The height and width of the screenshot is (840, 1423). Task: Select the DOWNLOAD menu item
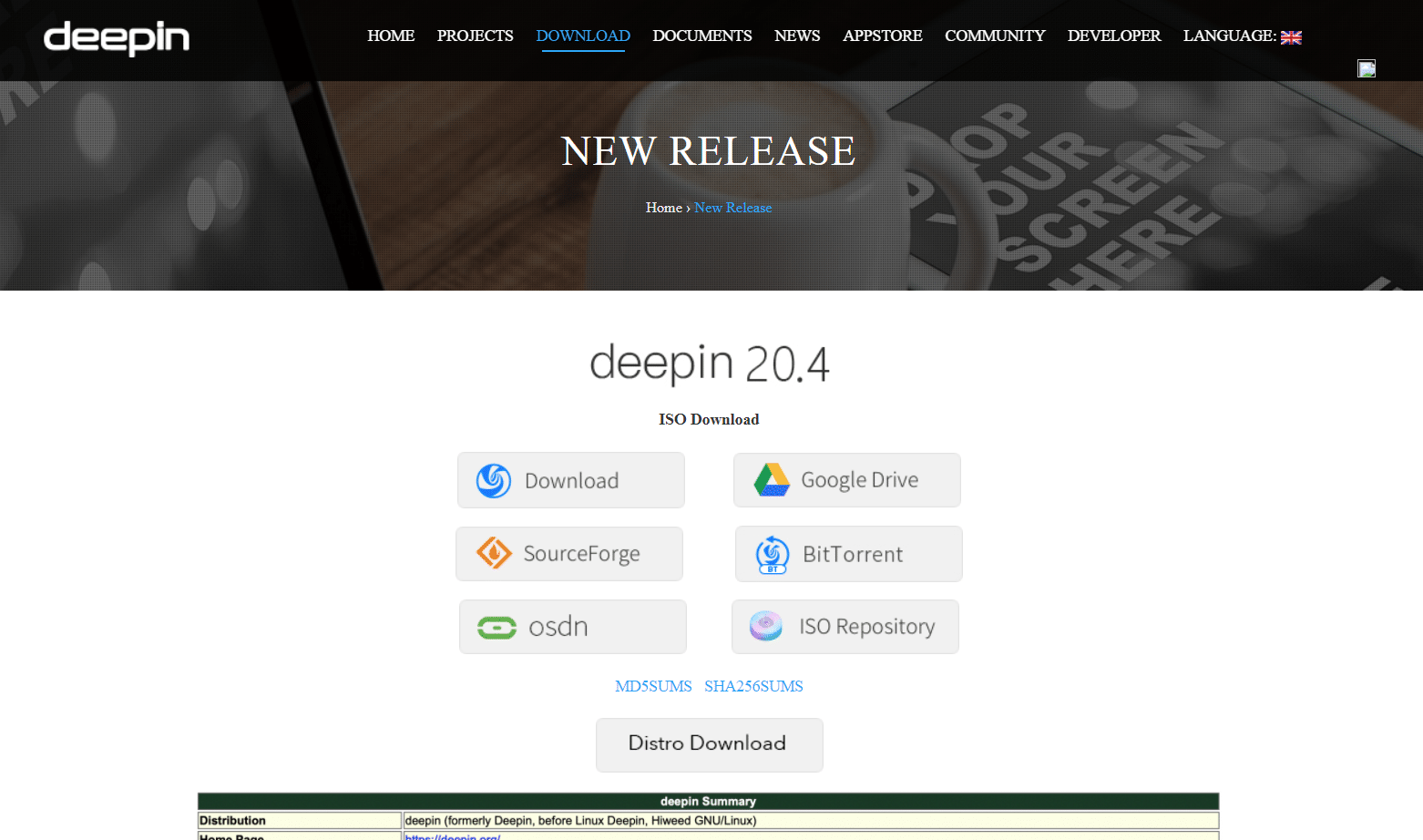pos(583,36)
